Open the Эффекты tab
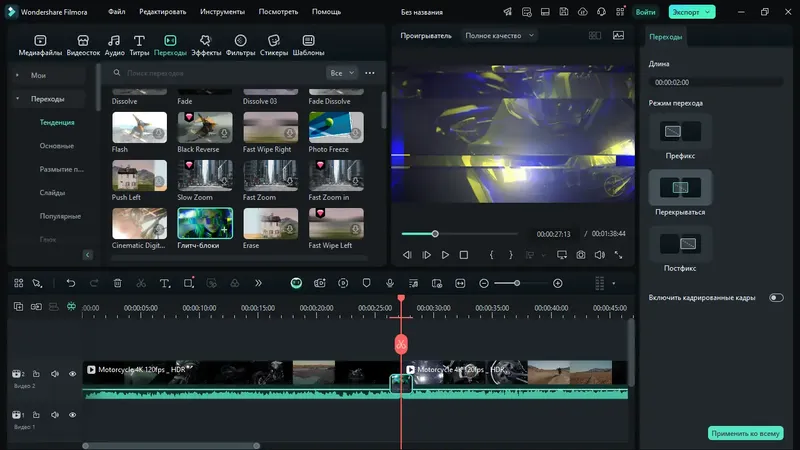The height and width of the screenshot is (450, 800). 207,44
